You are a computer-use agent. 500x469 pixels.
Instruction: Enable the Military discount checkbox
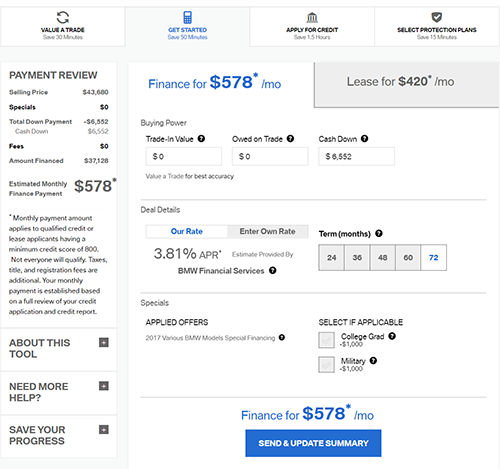pyautogui.click(x=327, y=365)
